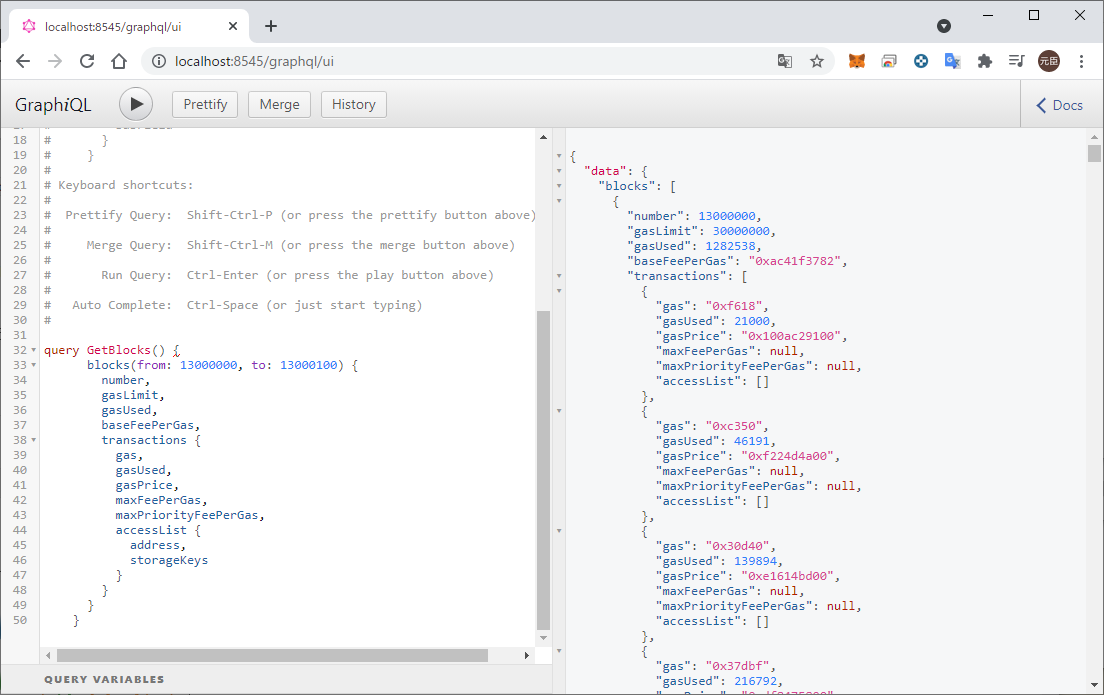This screenshot has width=1104, height=695.
Task: Click the 13000000 from value in the query
Action: click(x=208, y=365)
